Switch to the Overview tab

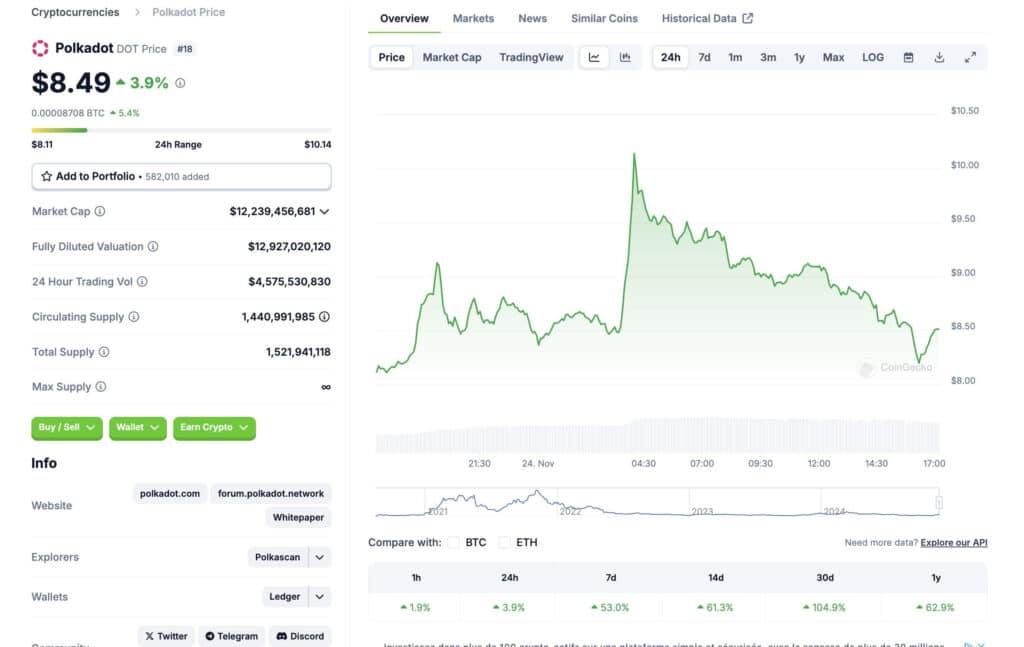(404, 18)
